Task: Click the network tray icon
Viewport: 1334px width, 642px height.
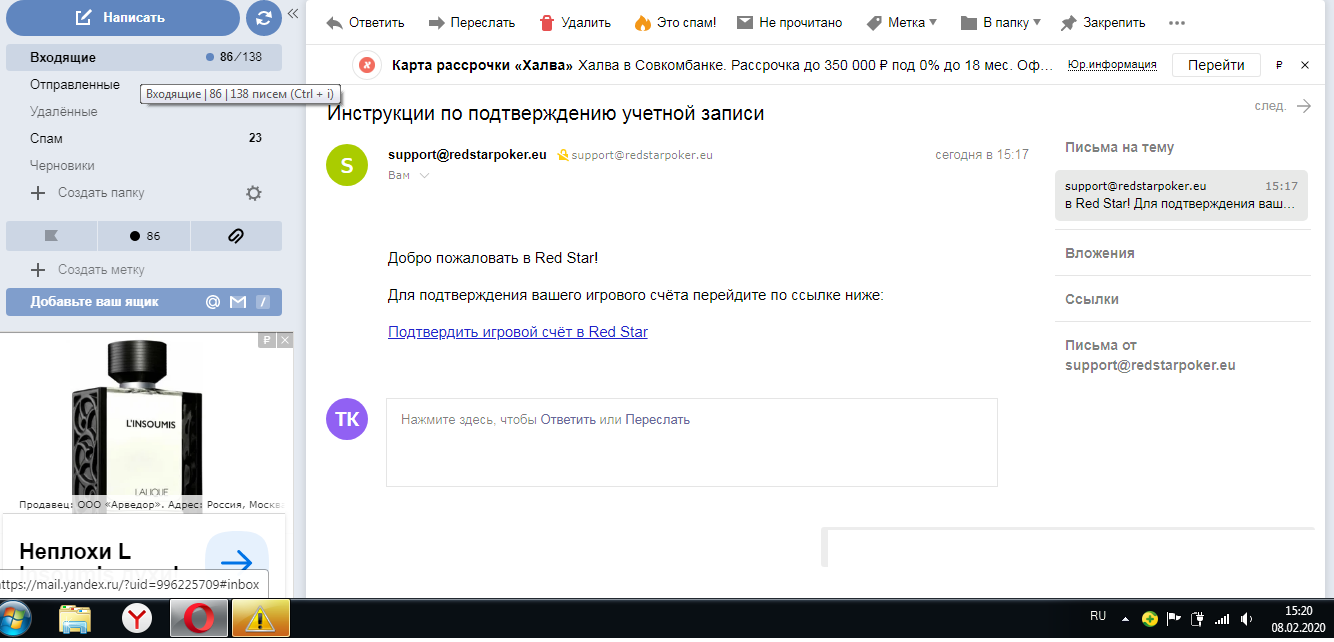Action: tap(1222, 619)
